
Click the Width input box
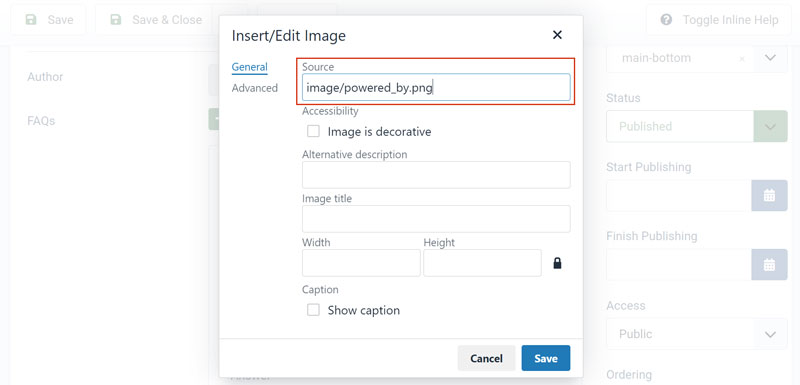pyautogui.click(x=361, y=263)
